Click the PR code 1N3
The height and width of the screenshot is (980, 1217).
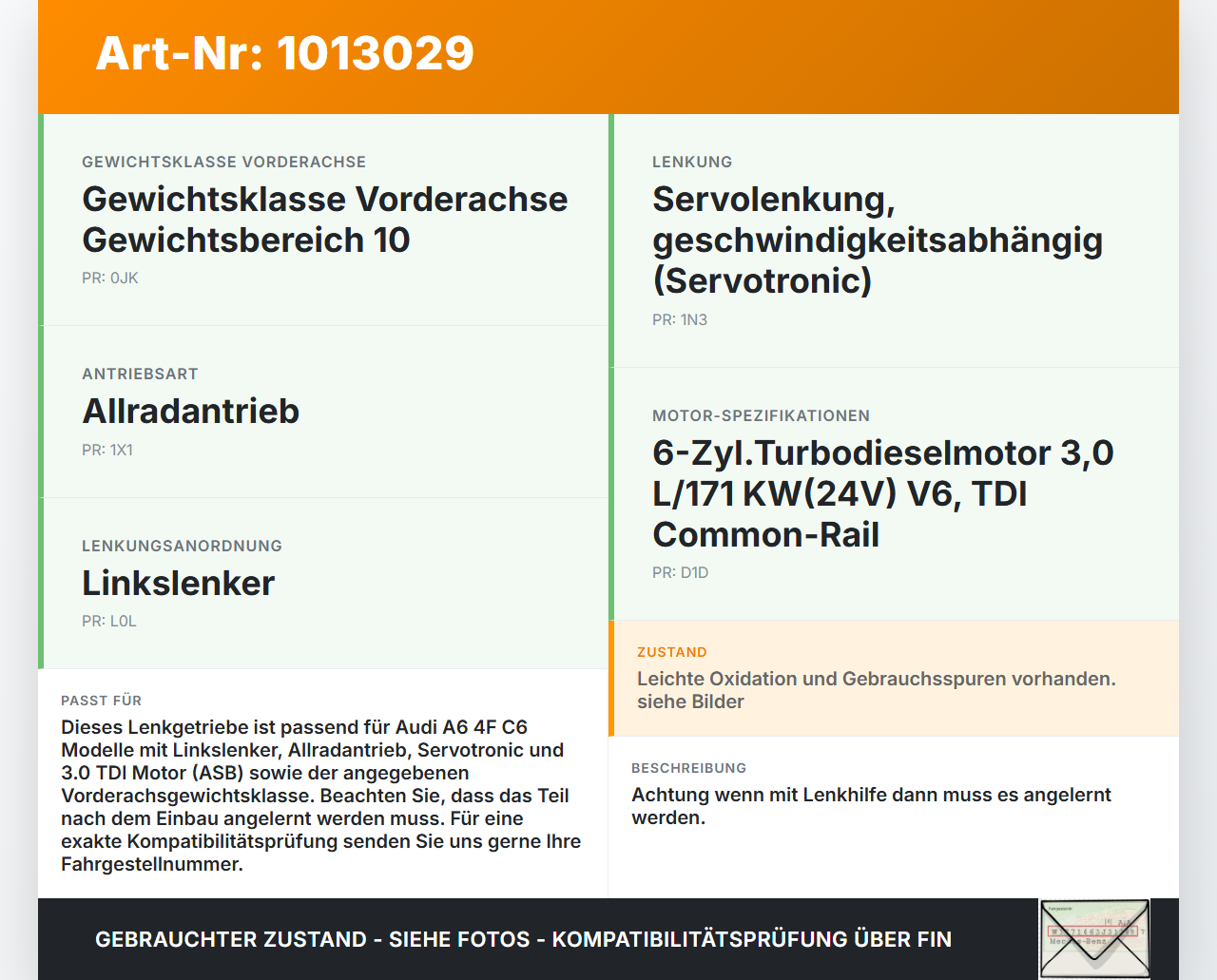(679, 319)
